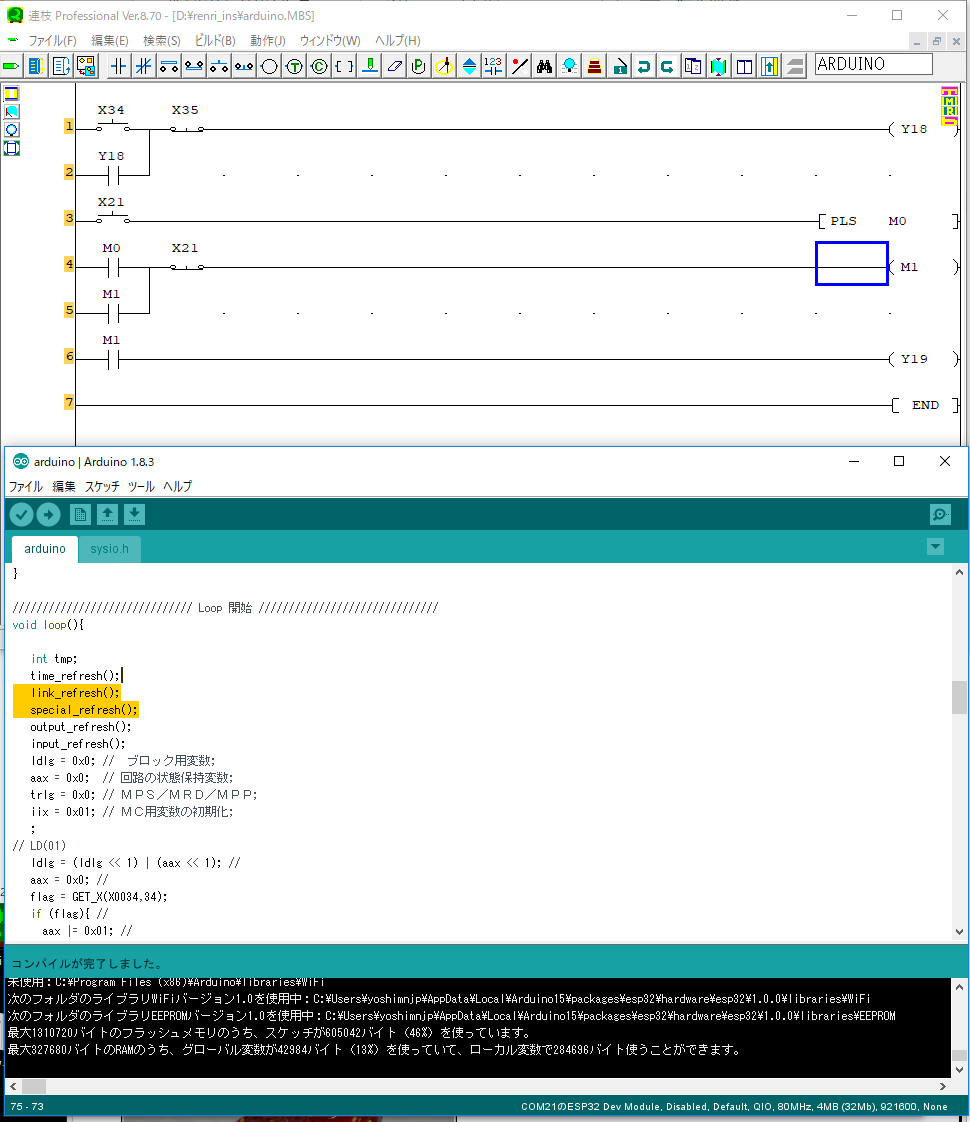Open the ビルド(B) menu

215,41
